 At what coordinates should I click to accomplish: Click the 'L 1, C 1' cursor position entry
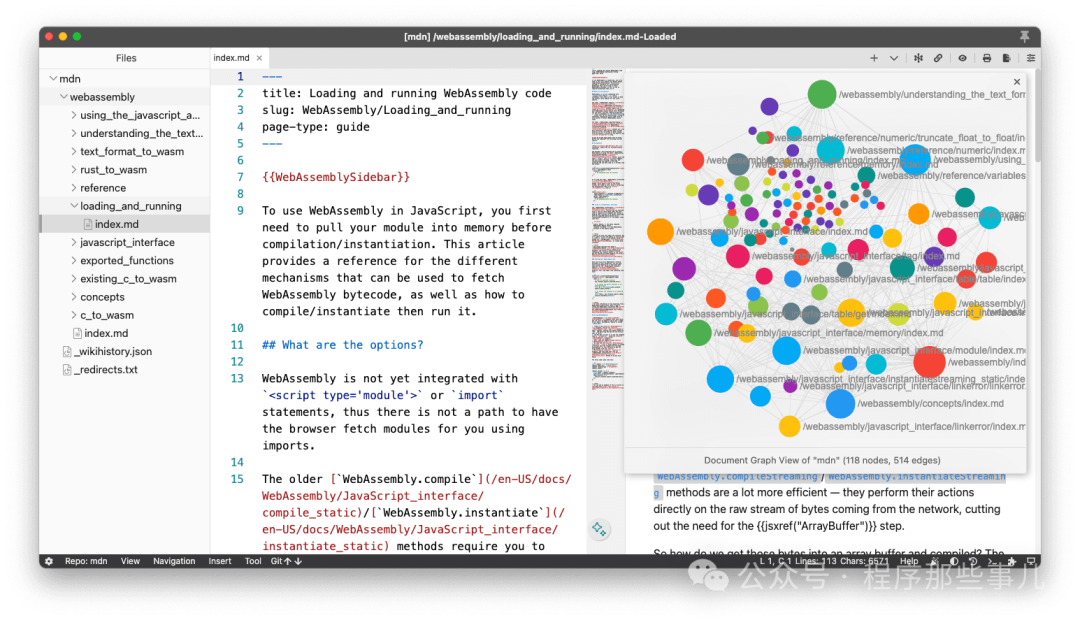click(x=776, y=561)
